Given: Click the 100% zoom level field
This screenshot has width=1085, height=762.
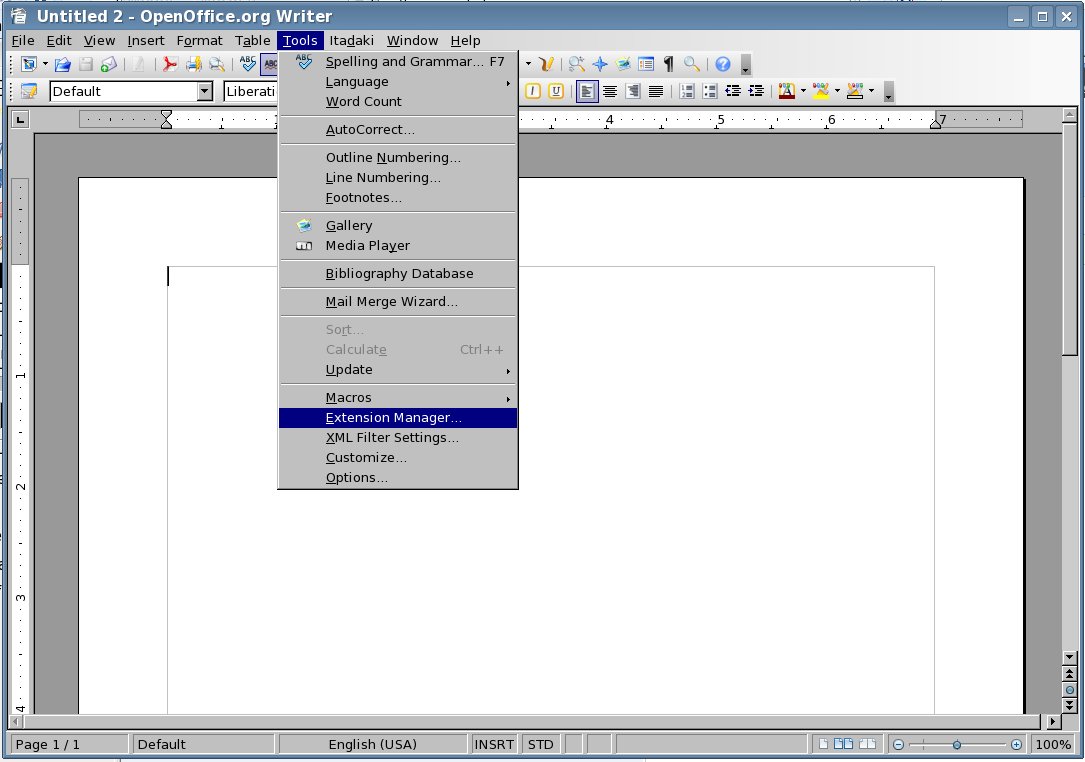Looking at the screenshot, I should point(1052,745).
